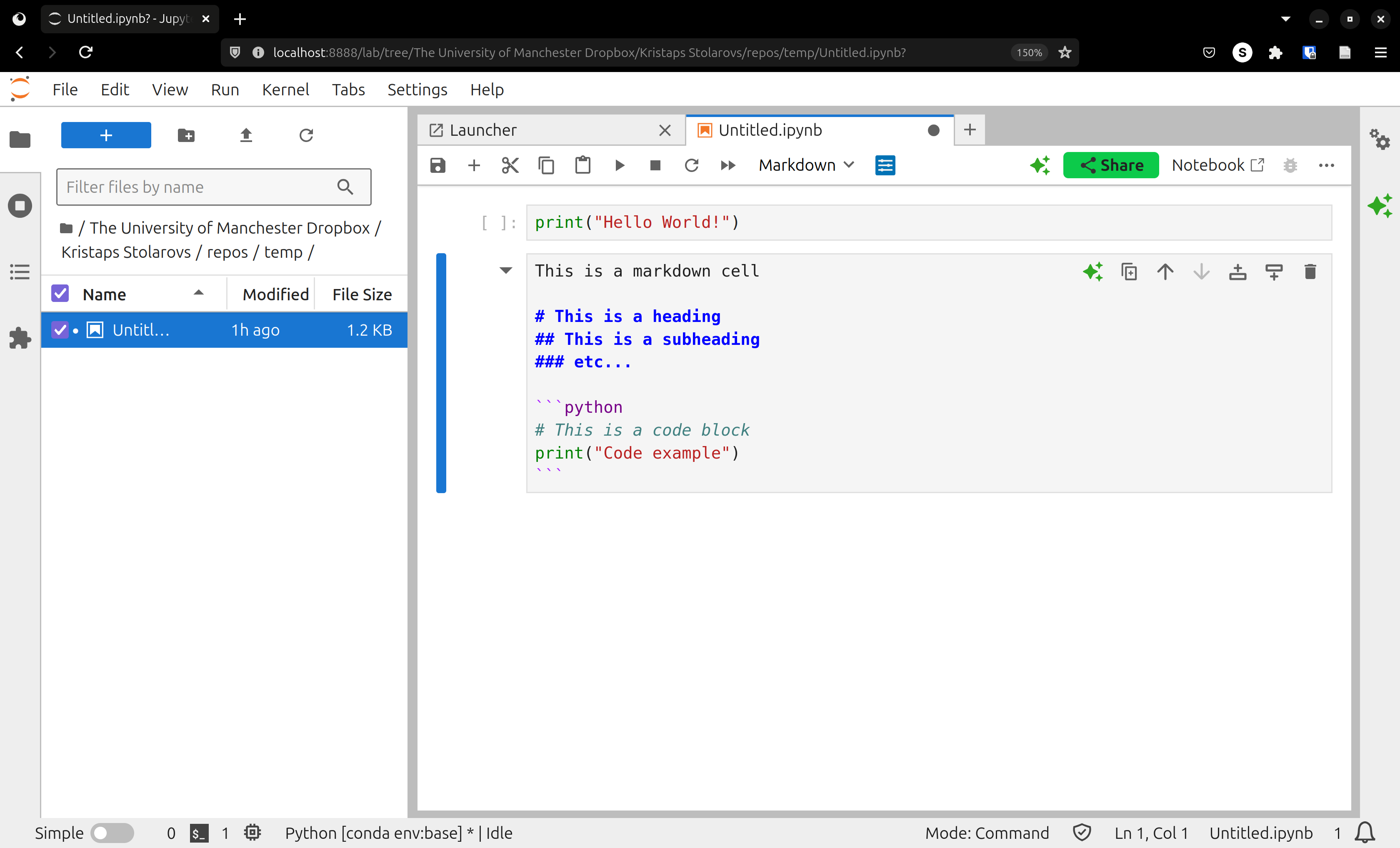Interrupt the kernel with the stop icon

(655, 165)
